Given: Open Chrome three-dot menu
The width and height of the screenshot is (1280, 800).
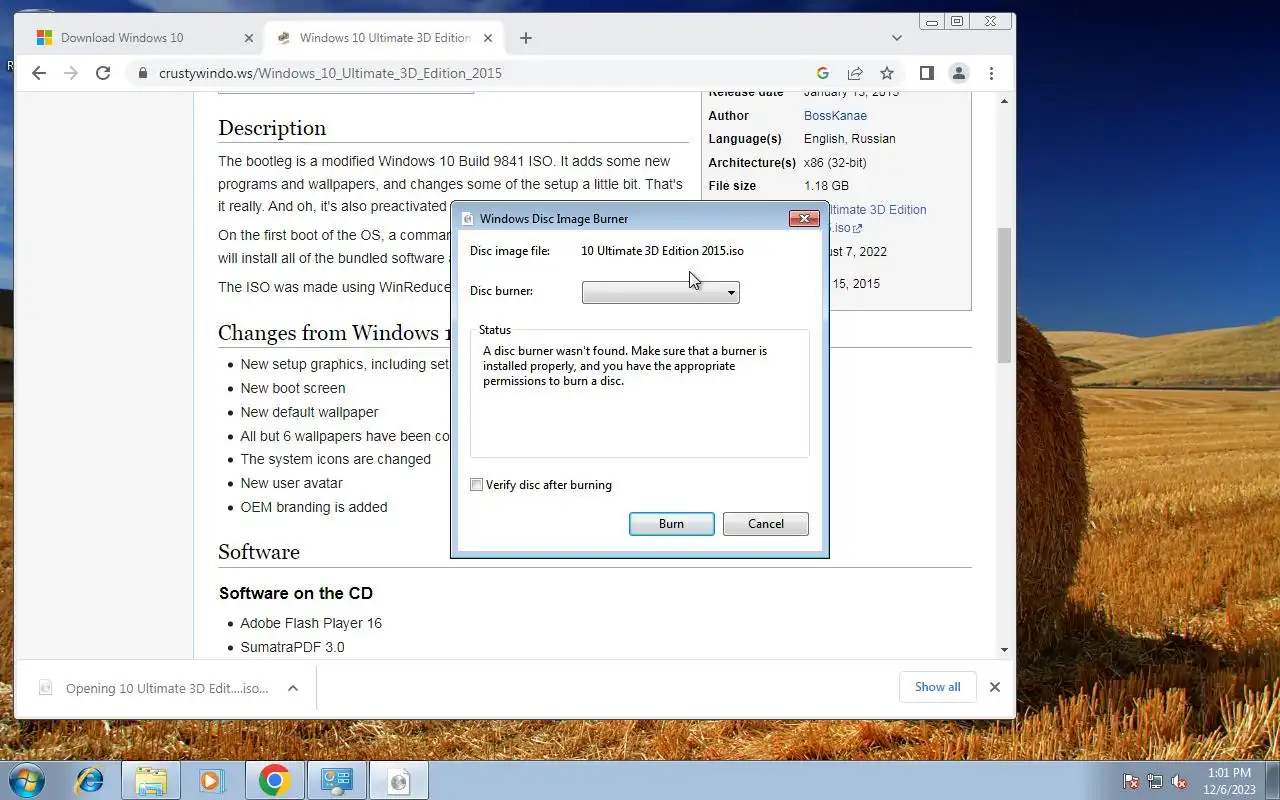Looking at the screenshot, I should [991, 73].
